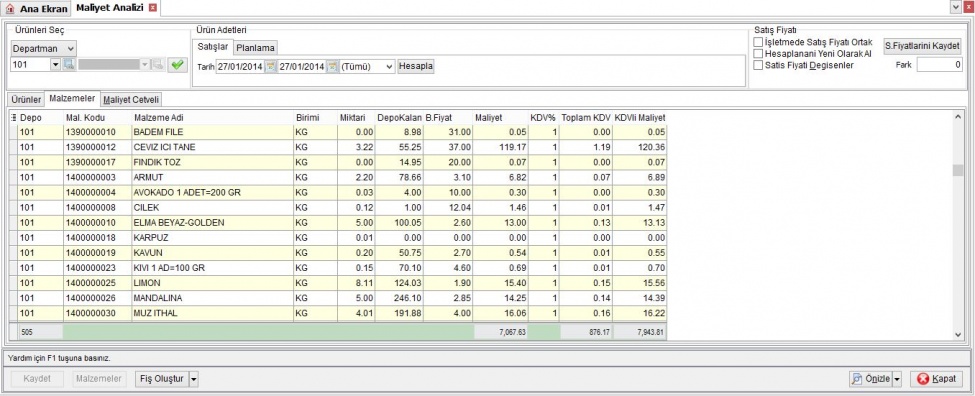Open the (Tümü) combo box
The height and width of the screenshot is (396, 975).
tap(367, 67)
